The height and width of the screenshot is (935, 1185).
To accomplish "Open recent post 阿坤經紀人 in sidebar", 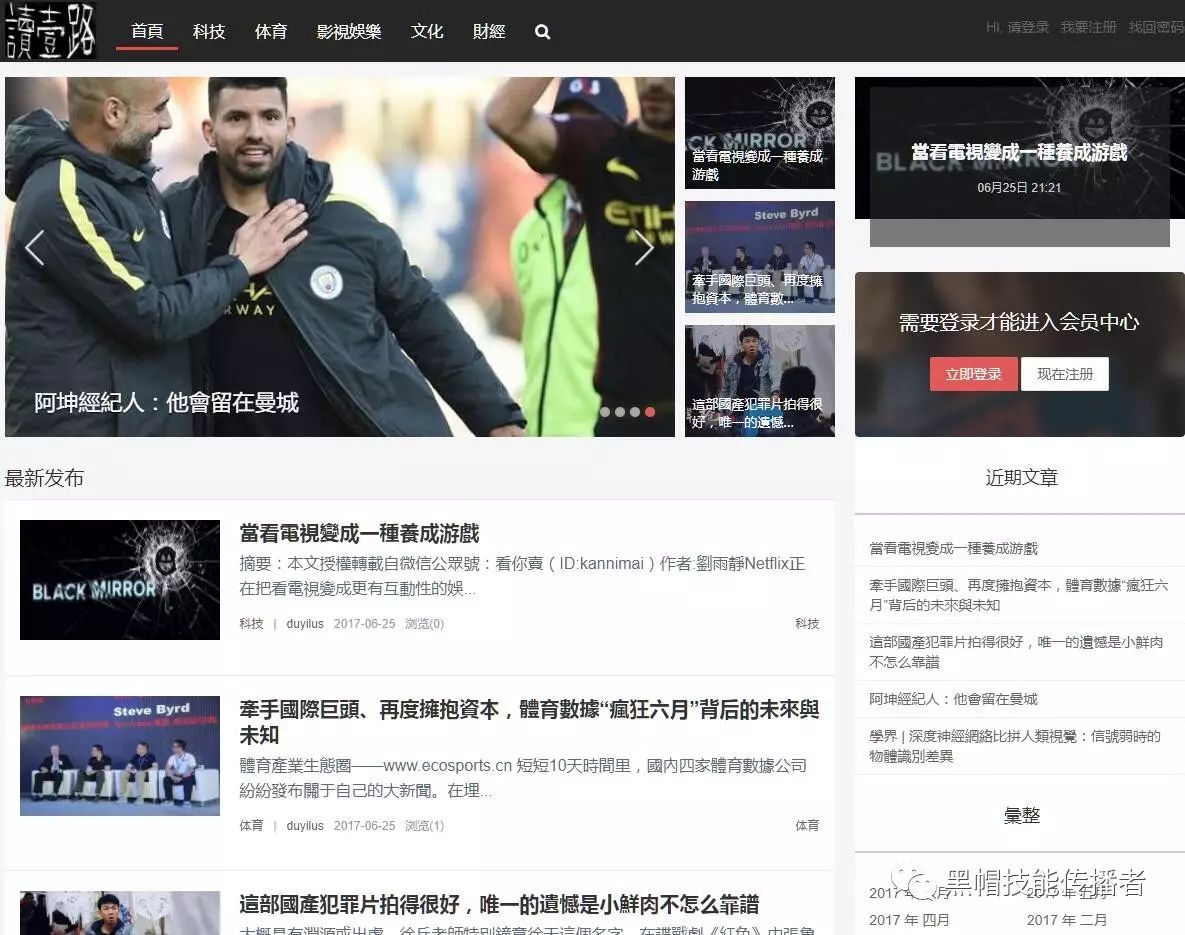I will tap(953, 699).
